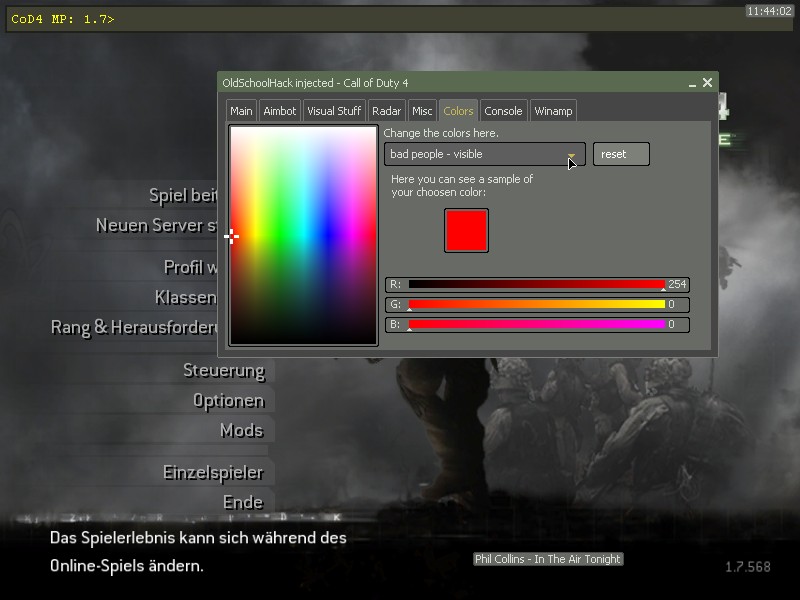Click the CoD4 MP console input line
800x600 pixels.
(400, 19)
